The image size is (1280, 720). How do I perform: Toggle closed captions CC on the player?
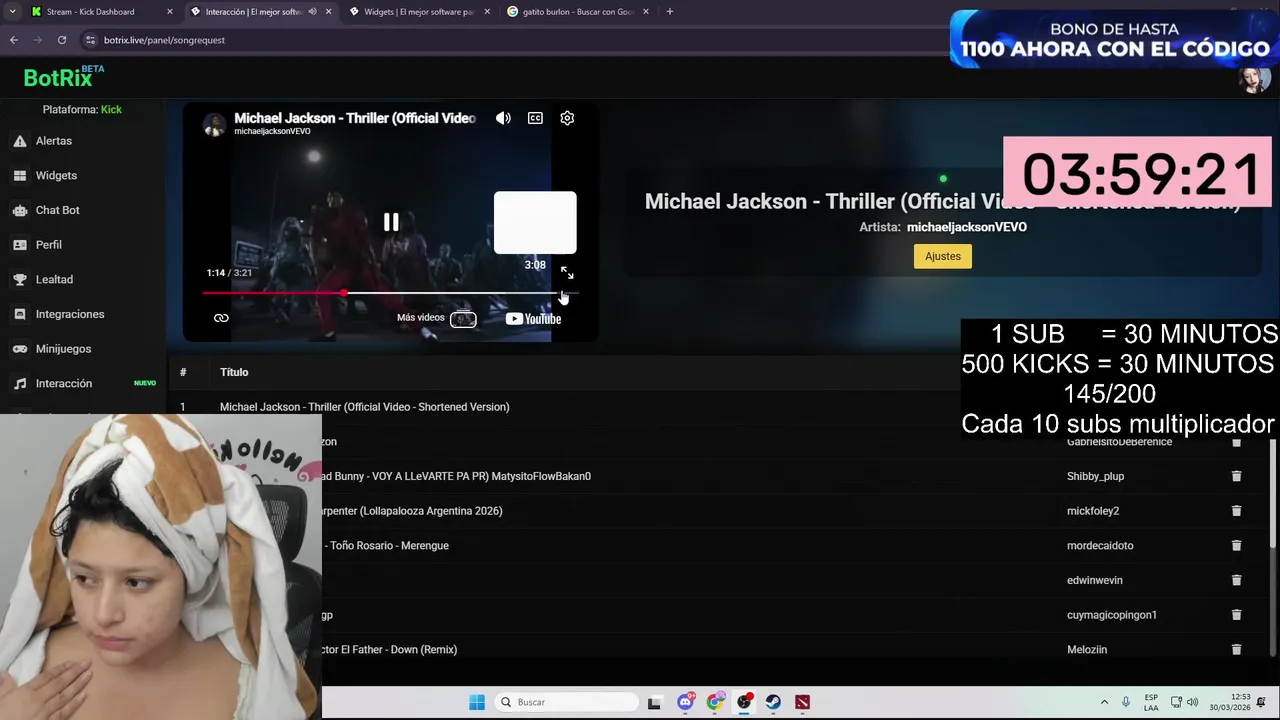(535, 118)
